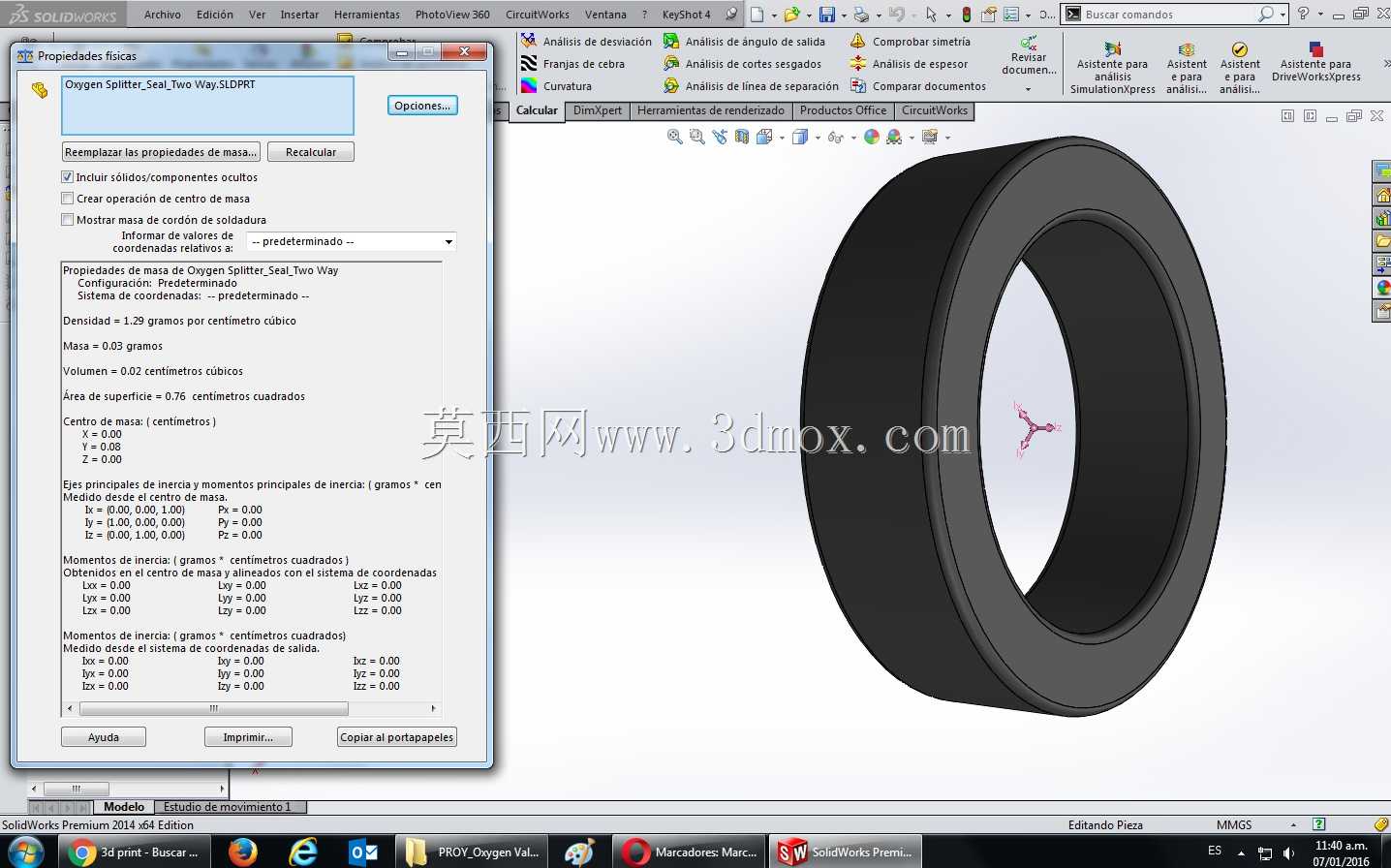The width and height of the screenshot is (1391, 868).
Task: Open the coordinate system predeterminado dropdown
Action: (x=351, y=241)
